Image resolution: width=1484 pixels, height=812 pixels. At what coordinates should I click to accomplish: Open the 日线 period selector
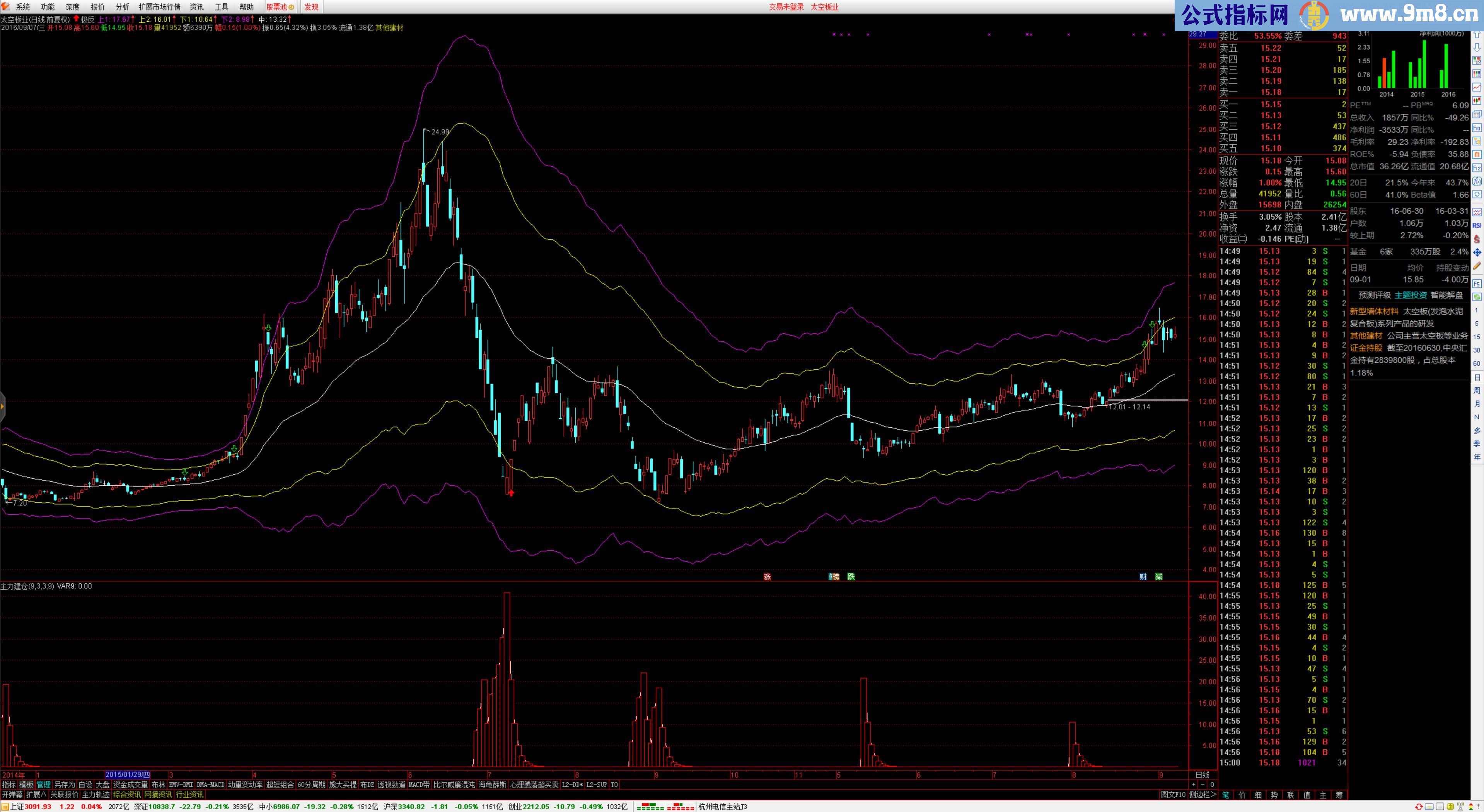pos(1202,774)
